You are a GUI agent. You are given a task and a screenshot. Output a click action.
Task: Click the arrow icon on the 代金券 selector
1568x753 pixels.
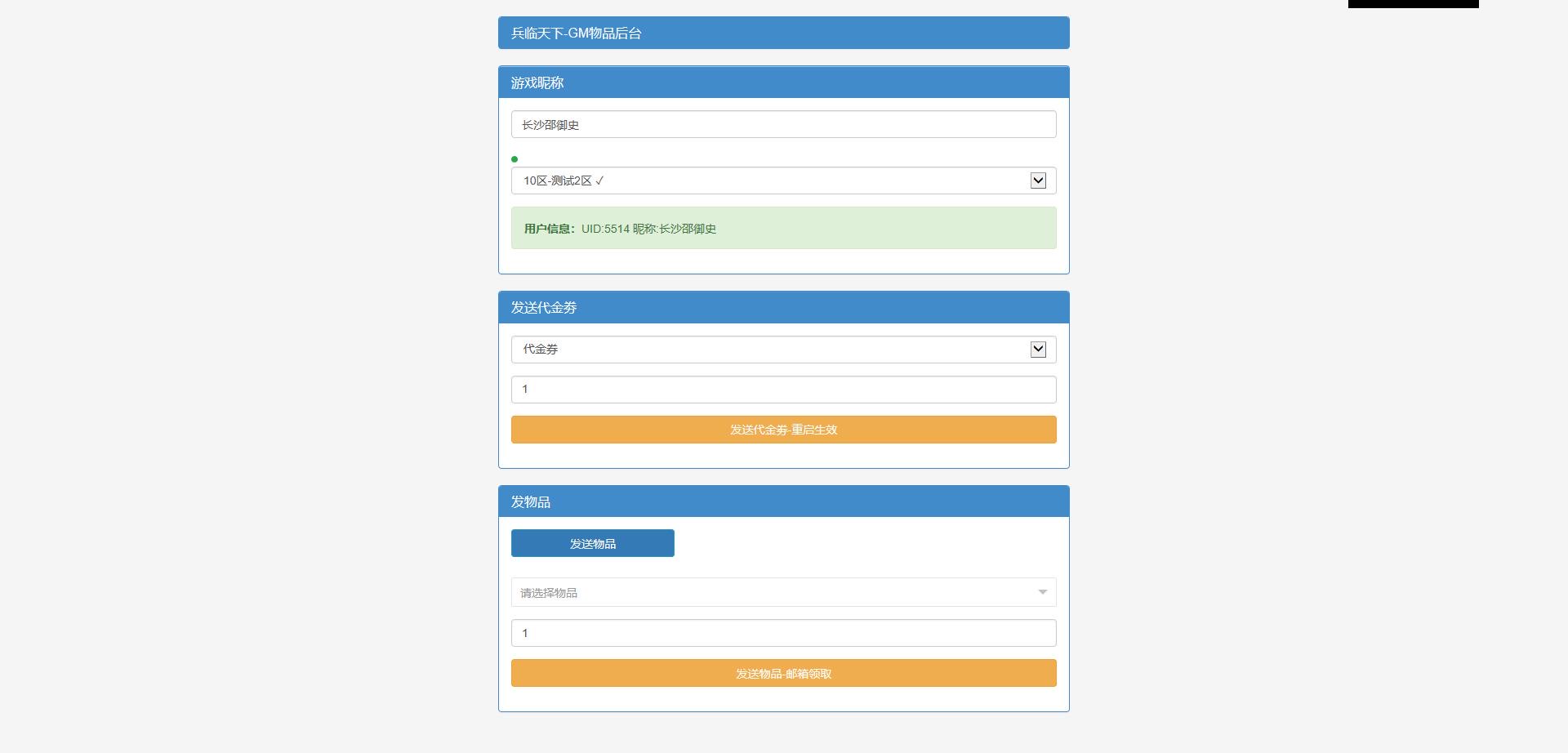[x=1038, y=350]
